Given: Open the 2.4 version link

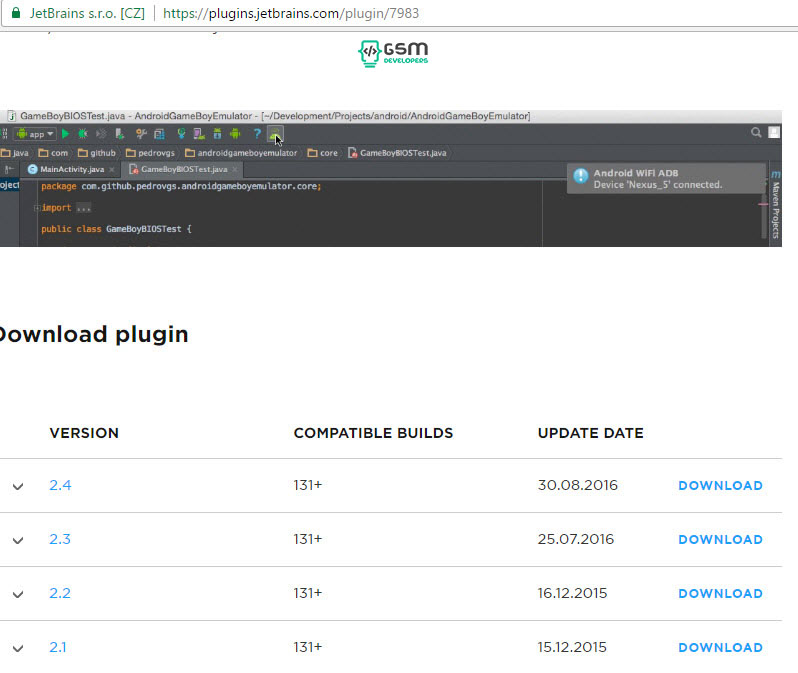Looking at the screenshot, I should click(x=60, y=485).
